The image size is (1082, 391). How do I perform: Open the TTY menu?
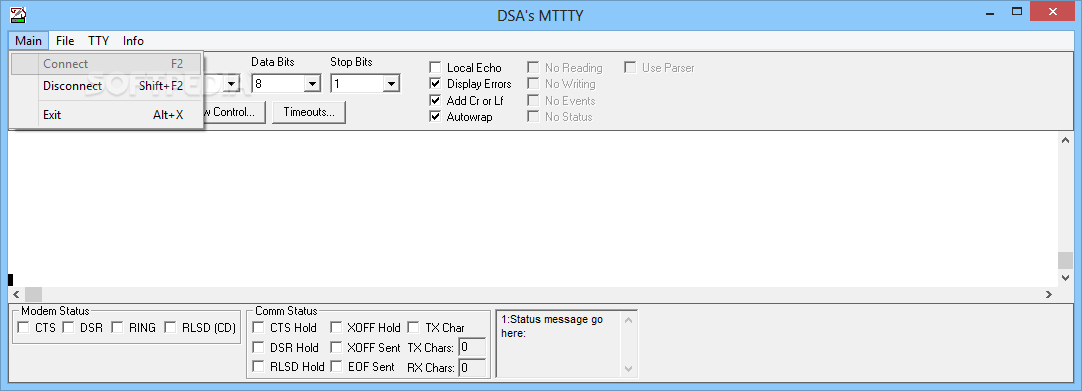[x=99, y=41]
